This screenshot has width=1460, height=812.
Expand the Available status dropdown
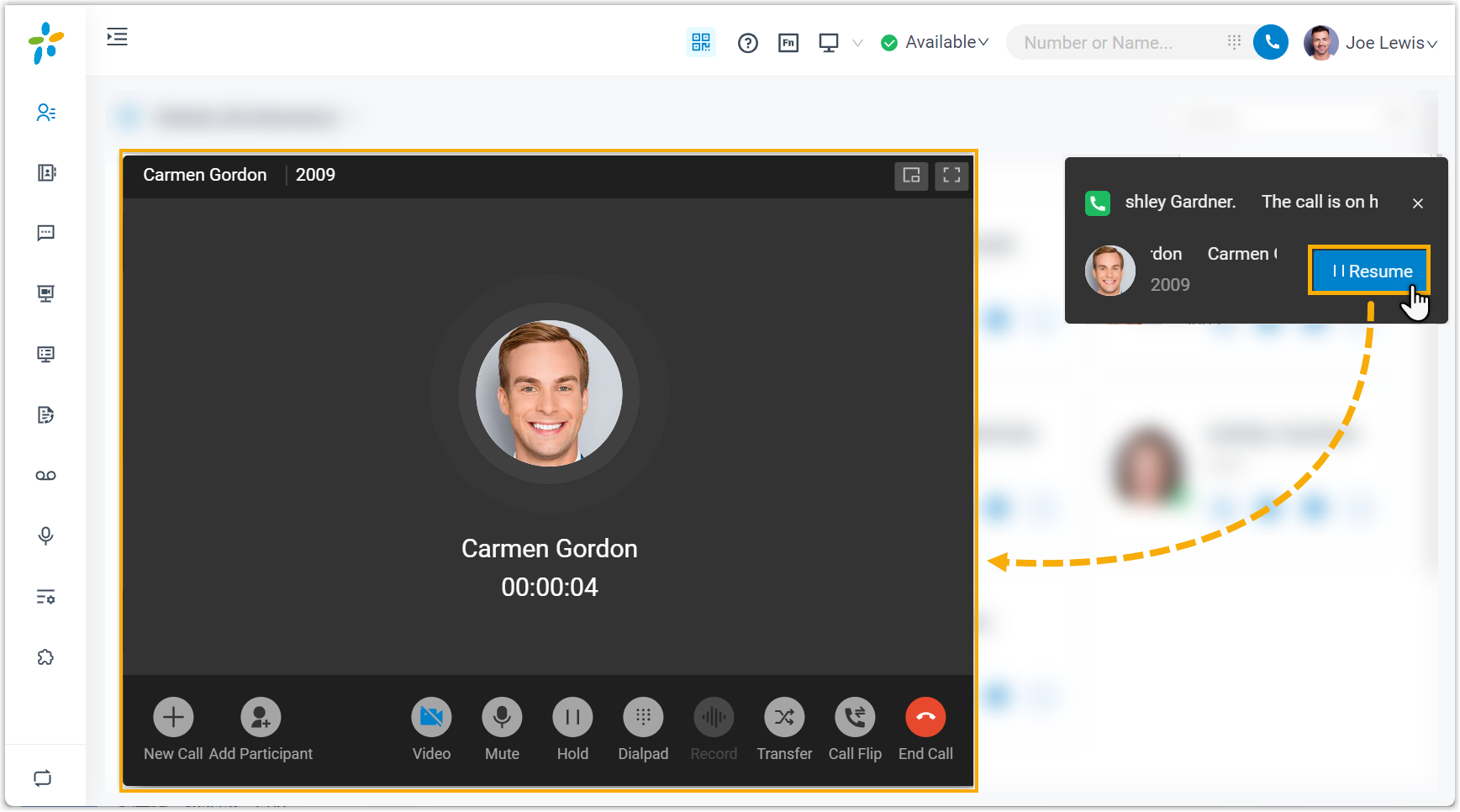(x=946, y=42)
